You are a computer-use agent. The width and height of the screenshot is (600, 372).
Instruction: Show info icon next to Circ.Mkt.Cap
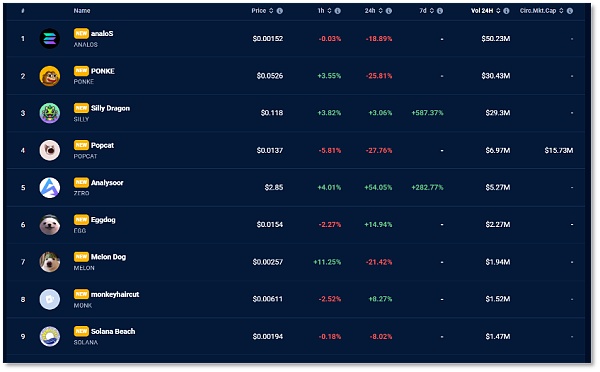coord(570,11)
